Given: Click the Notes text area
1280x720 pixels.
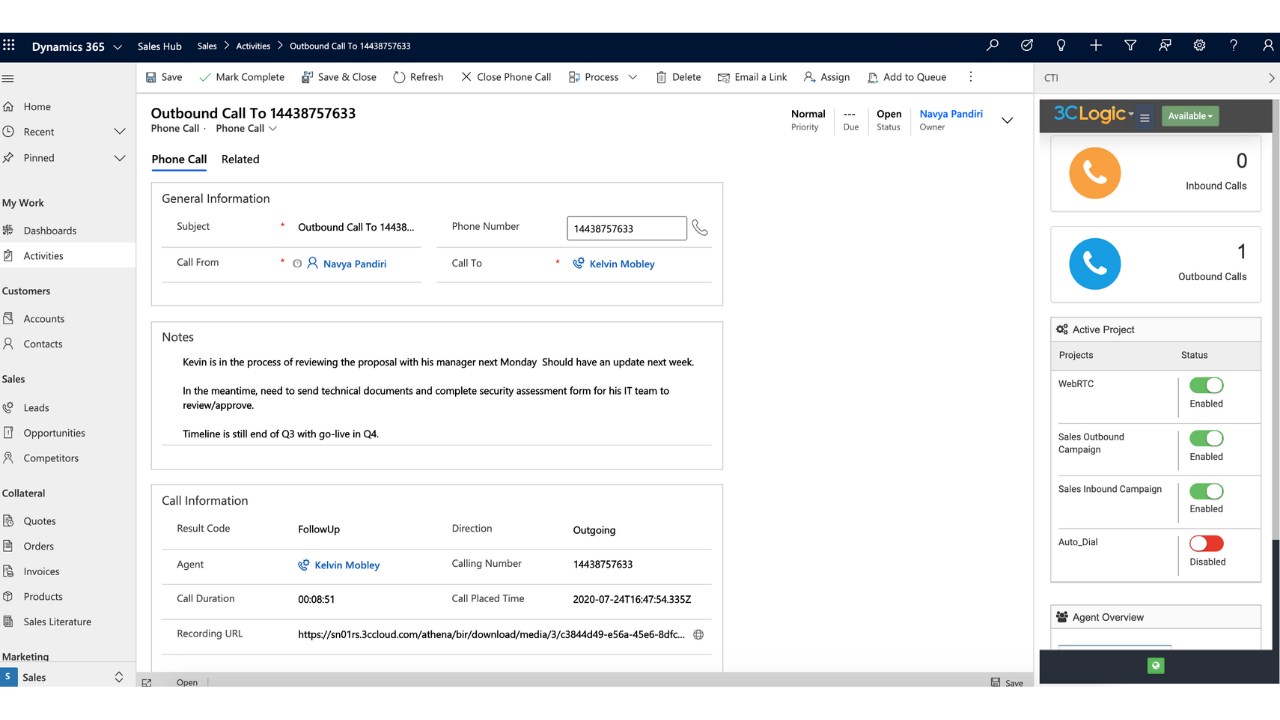Looking at the screenshot, I should (x=437, y=398).
